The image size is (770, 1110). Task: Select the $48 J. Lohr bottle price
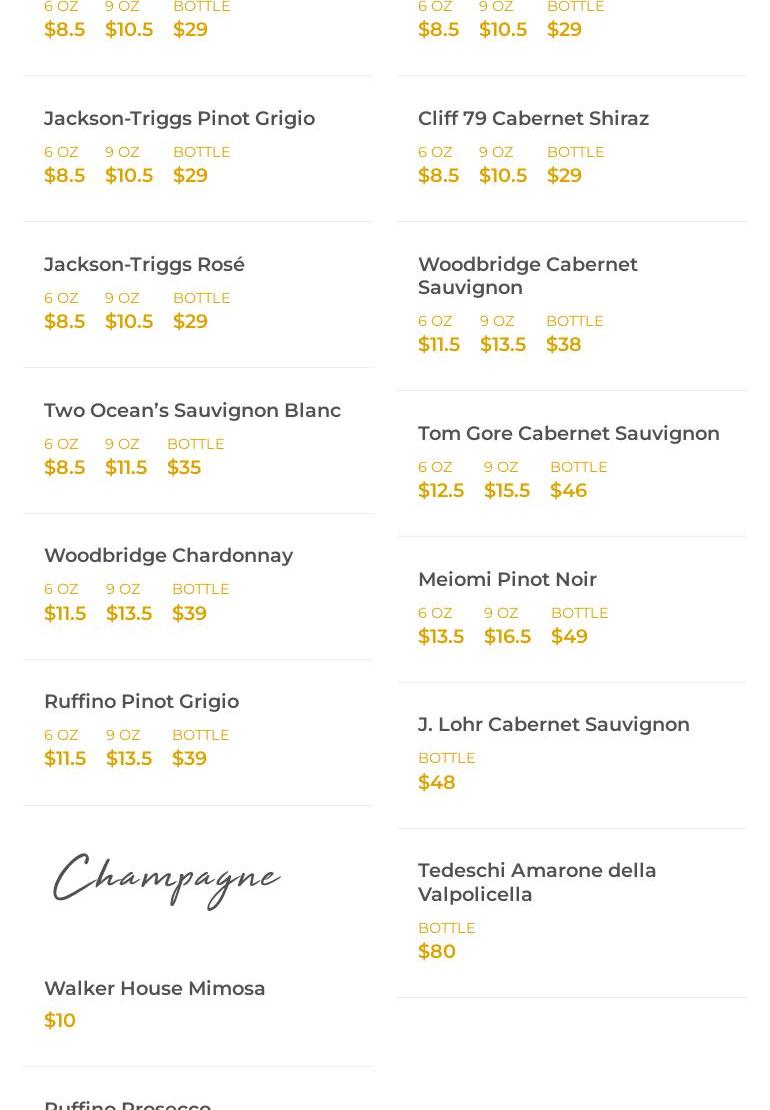[x=437, y=782]
